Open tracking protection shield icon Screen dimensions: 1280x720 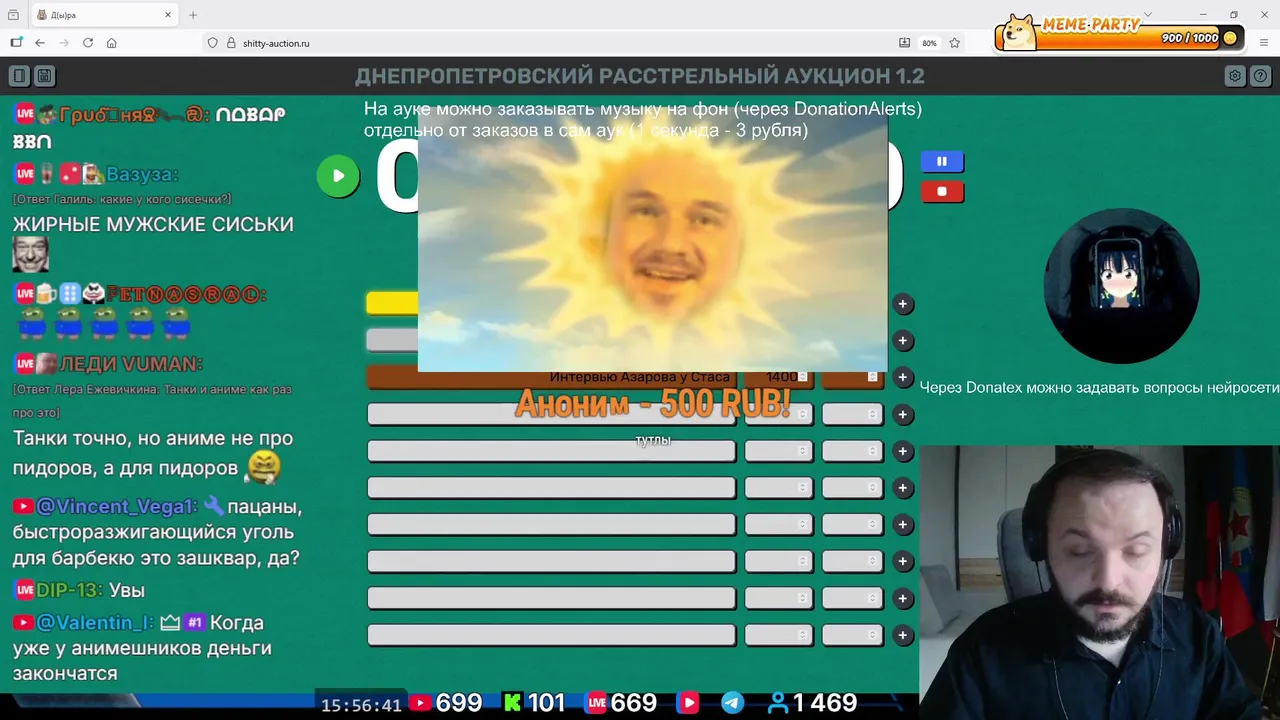tap(212, 43)
